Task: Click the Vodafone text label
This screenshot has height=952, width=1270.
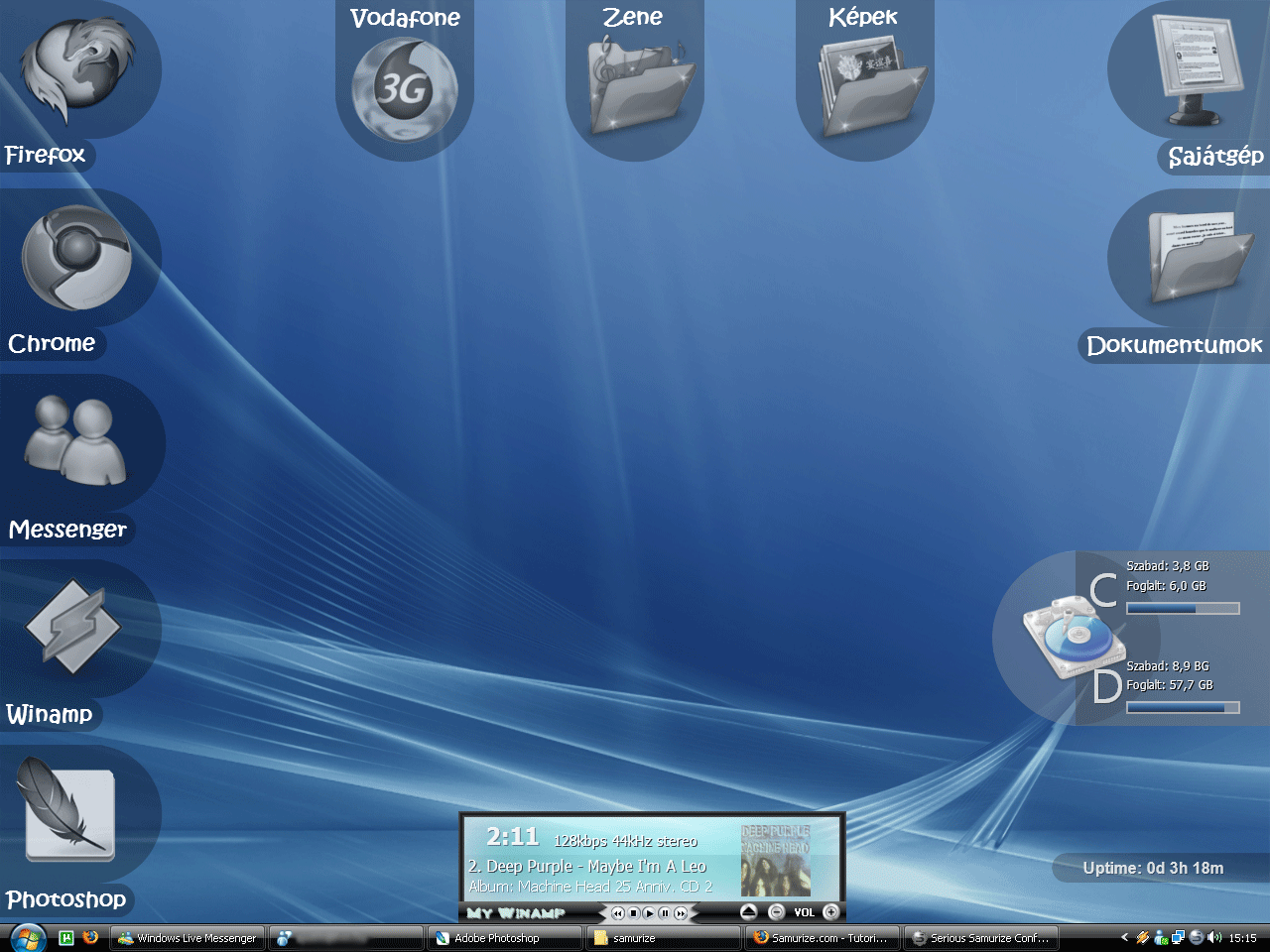Action: coord(405,18)
